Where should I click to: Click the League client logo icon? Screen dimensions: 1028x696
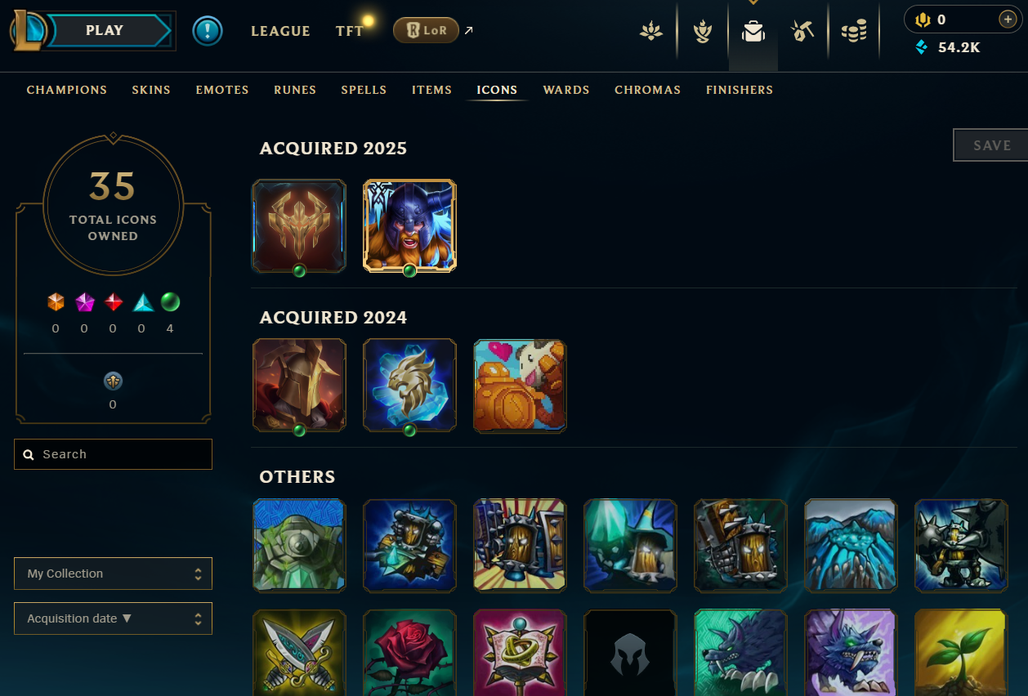(26, 30)
